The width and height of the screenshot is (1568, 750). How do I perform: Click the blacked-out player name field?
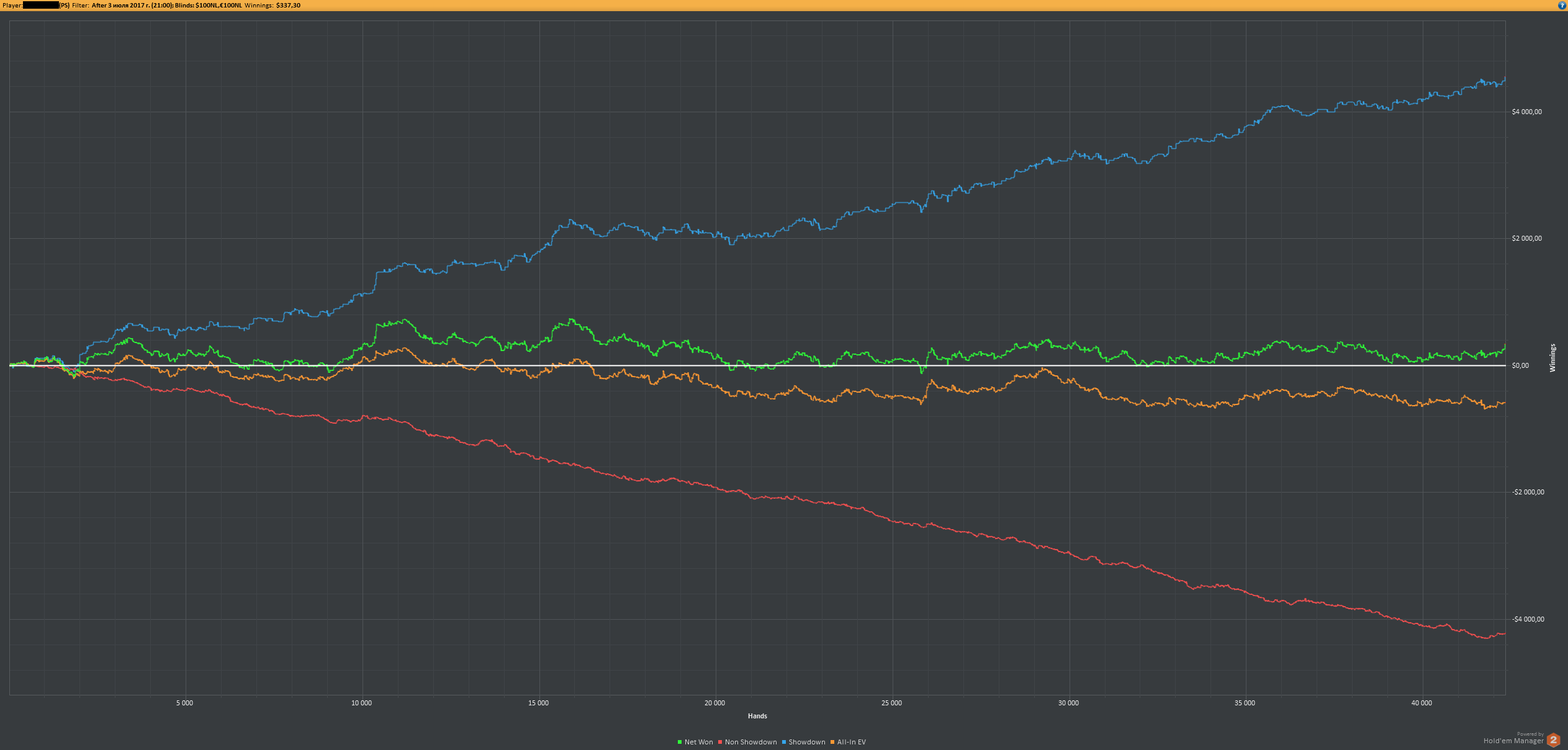click(x=40, y=6)
